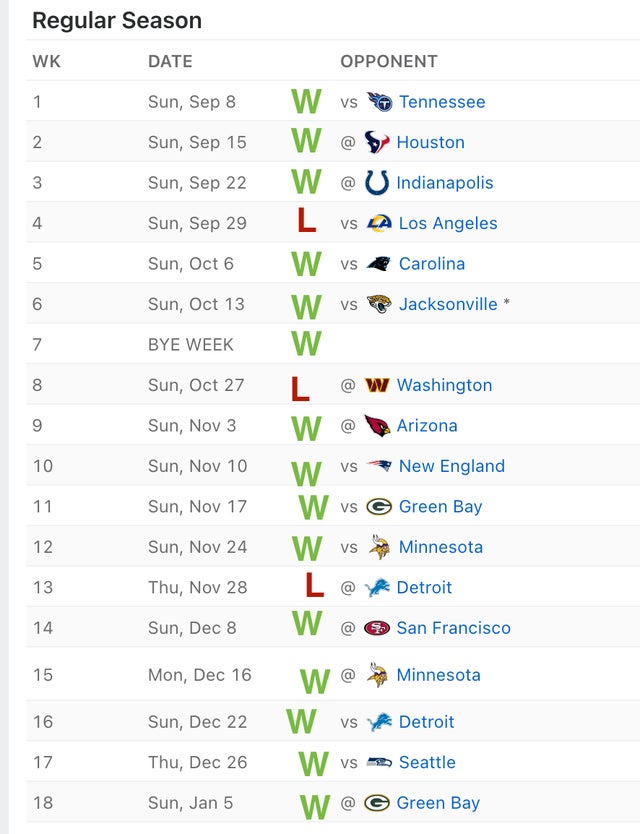Image resolution: width=640 pixels, height=834 pixels.
Task: Click the Seattle Seahawks logo
Action: coord(377,762)
